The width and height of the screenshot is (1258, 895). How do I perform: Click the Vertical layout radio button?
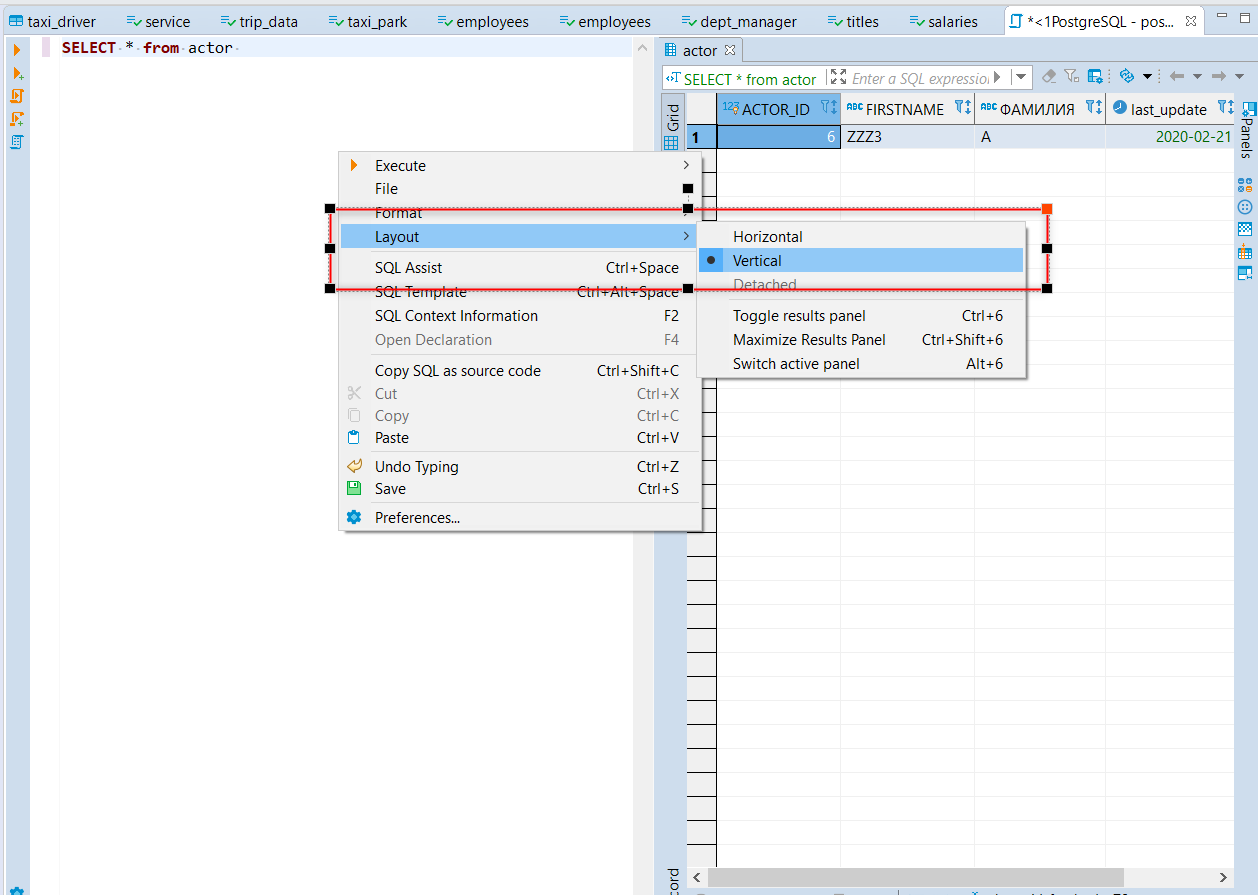[710, 260]
